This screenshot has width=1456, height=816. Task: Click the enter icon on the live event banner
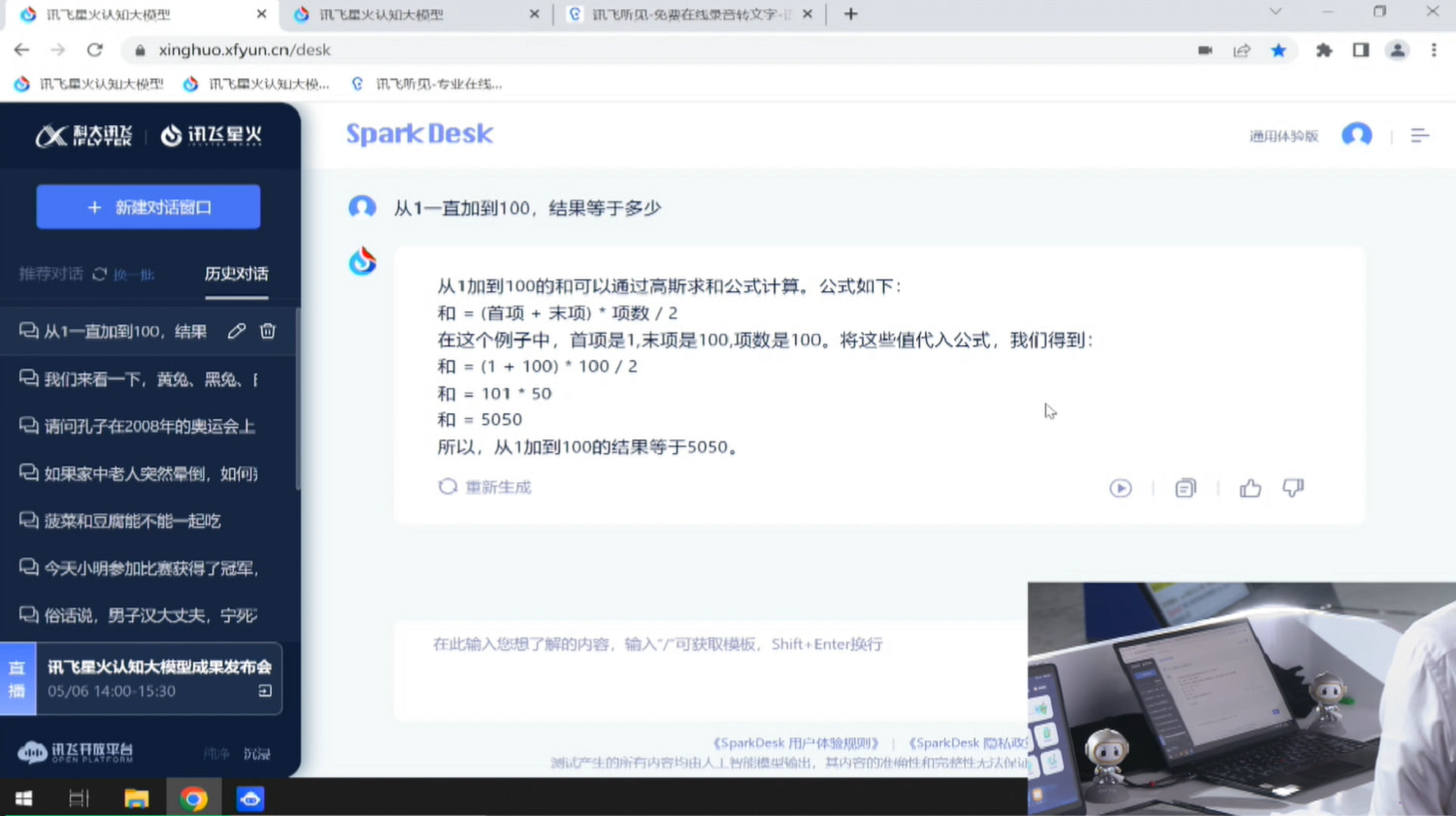tap(265, 691)
